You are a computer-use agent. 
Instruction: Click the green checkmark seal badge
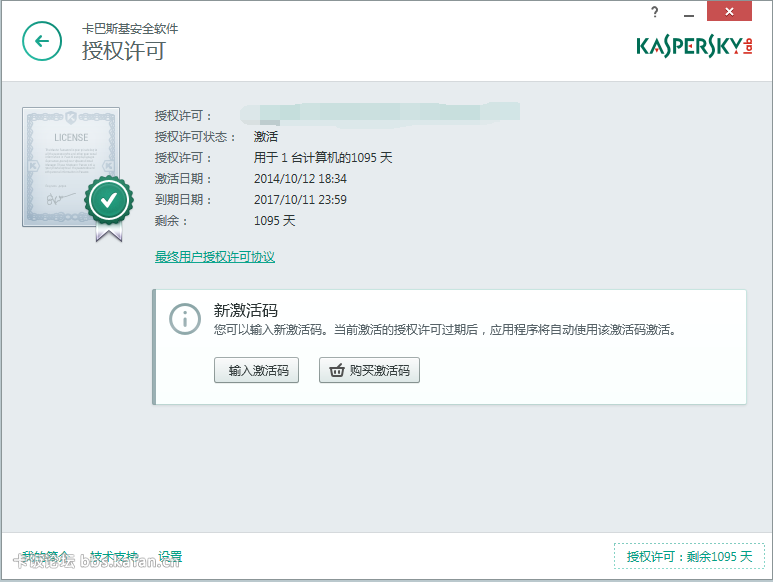point(108,200)
